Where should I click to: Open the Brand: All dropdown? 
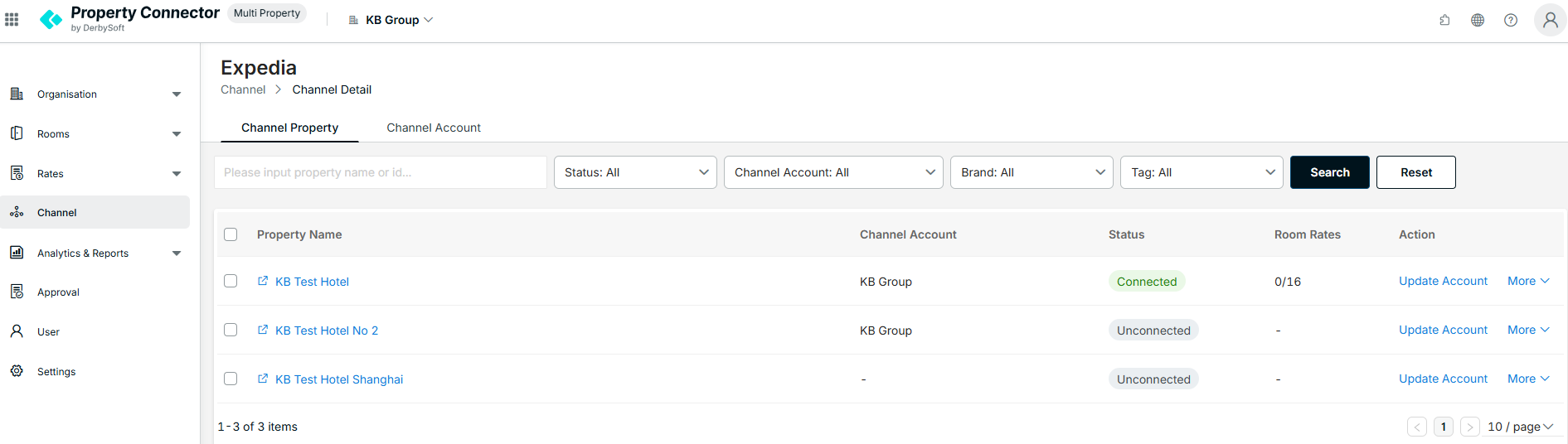tap(1032, 172)
